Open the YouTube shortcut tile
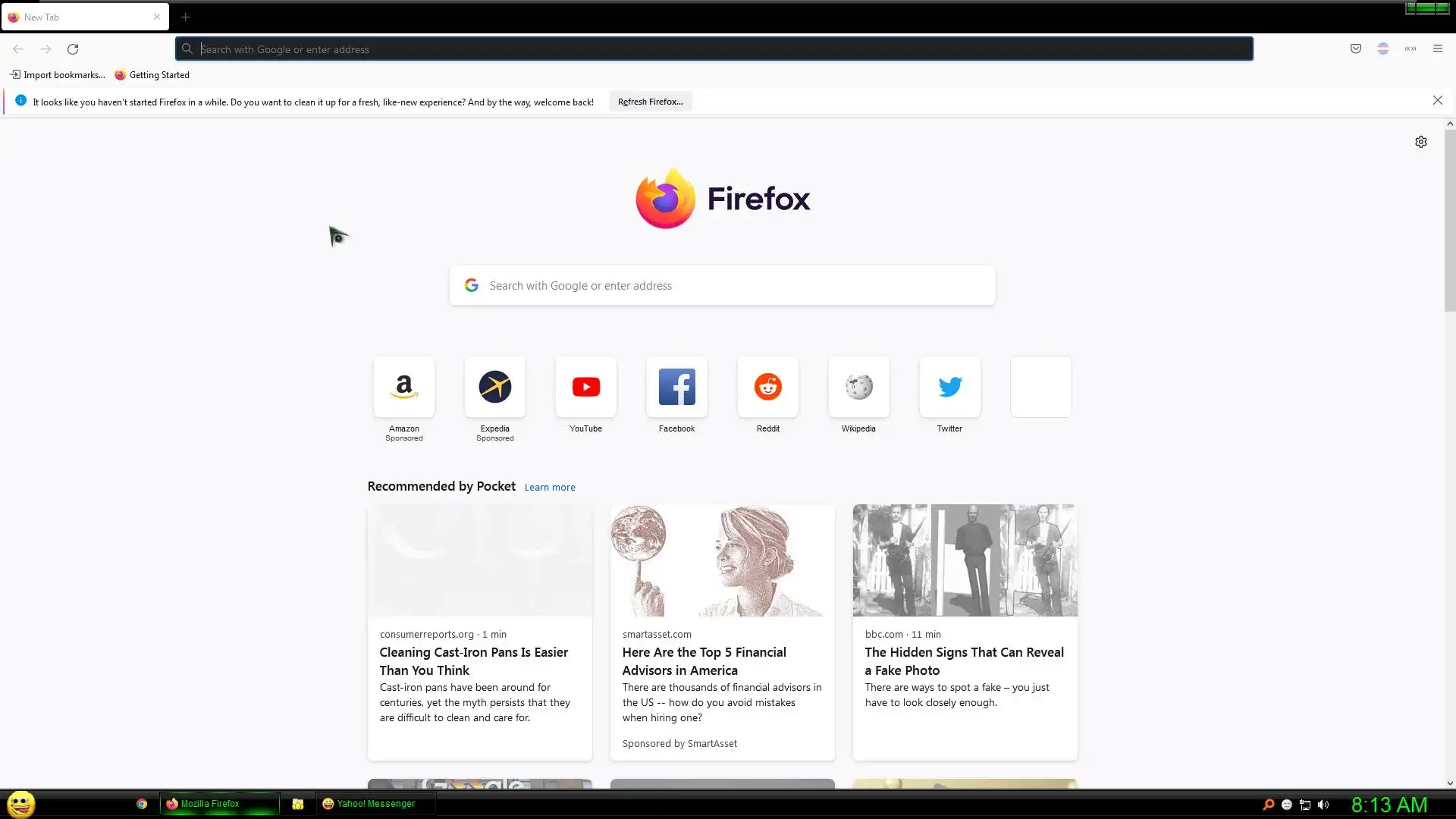The image size is (1456, 819). 585,388
